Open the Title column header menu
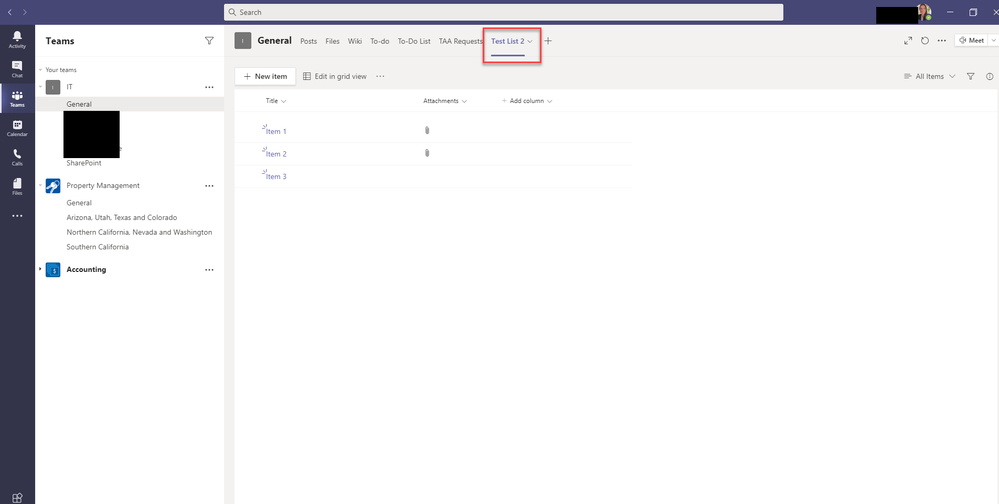The height and width of the screenshot is (504, 999). 276,101
